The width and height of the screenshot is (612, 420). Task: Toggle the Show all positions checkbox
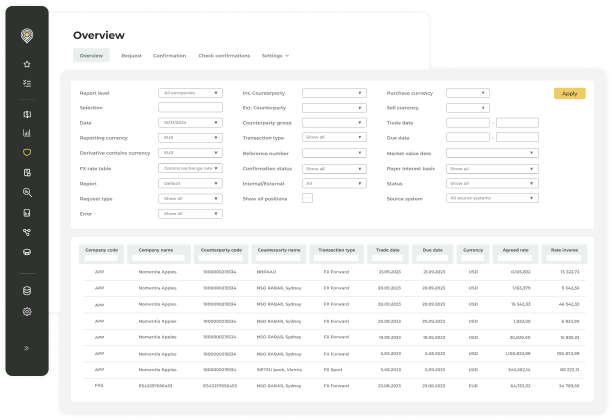click(x=307, y=198)
